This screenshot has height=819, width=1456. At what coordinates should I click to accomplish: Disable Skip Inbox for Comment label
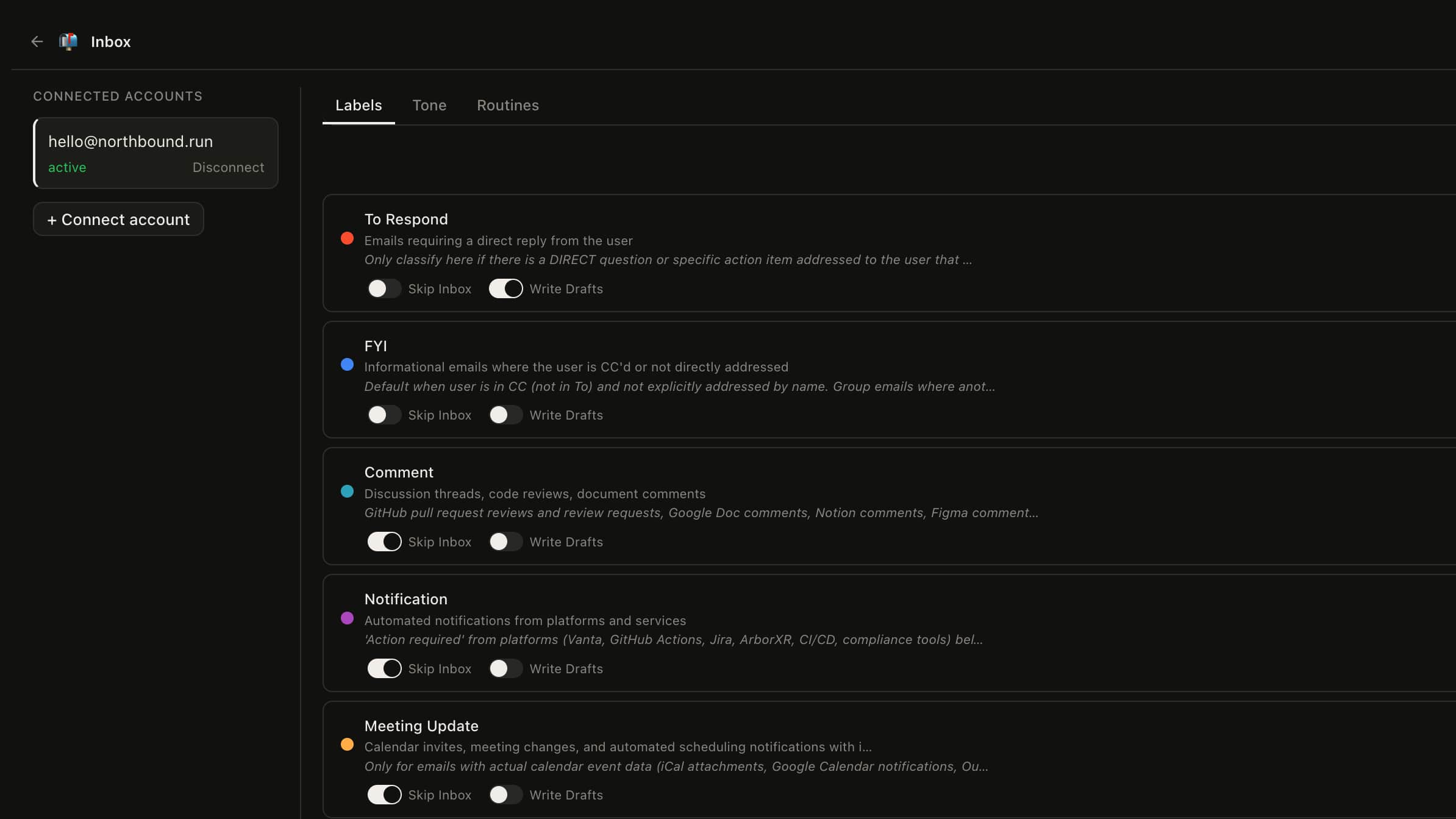384,542
